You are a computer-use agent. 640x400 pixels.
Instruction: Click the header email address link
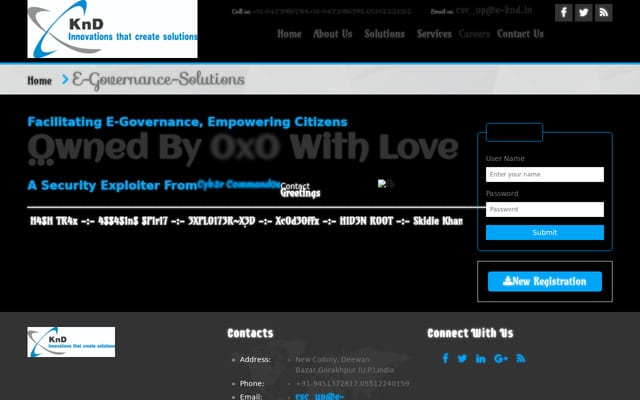tap(494, 11)
